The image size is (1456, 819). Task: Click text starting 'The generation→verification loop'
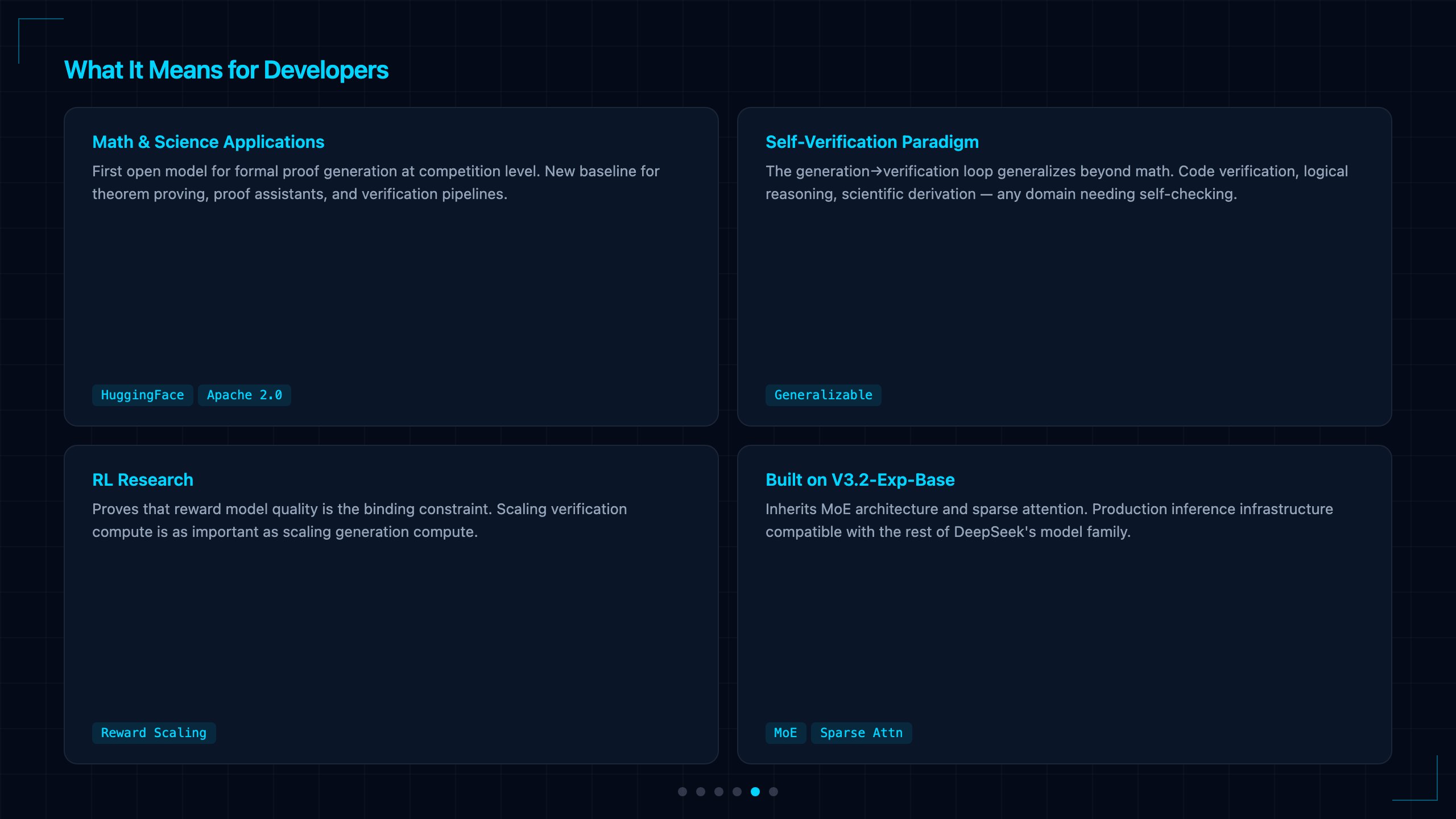1057,183
